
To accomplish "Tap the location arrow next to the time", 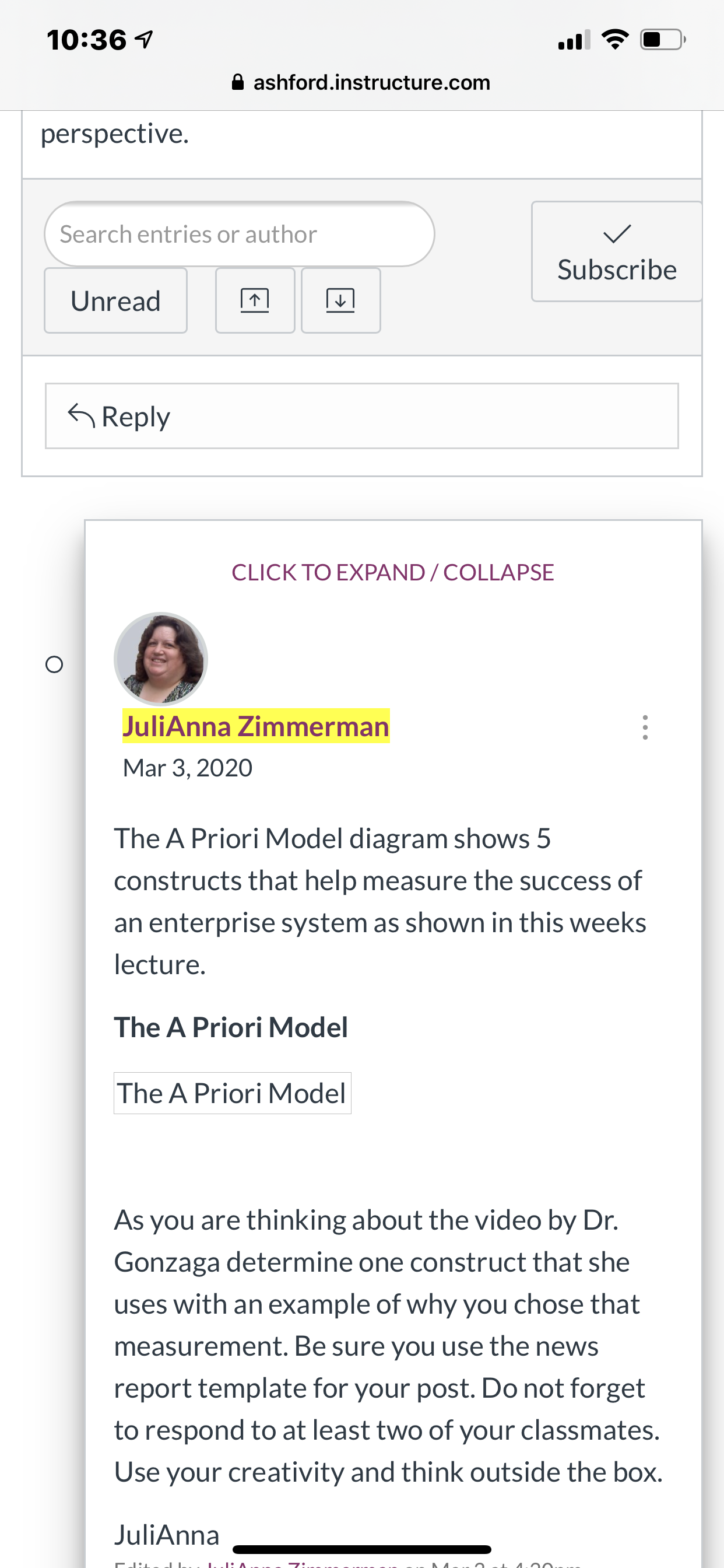I will click(143, 40).
